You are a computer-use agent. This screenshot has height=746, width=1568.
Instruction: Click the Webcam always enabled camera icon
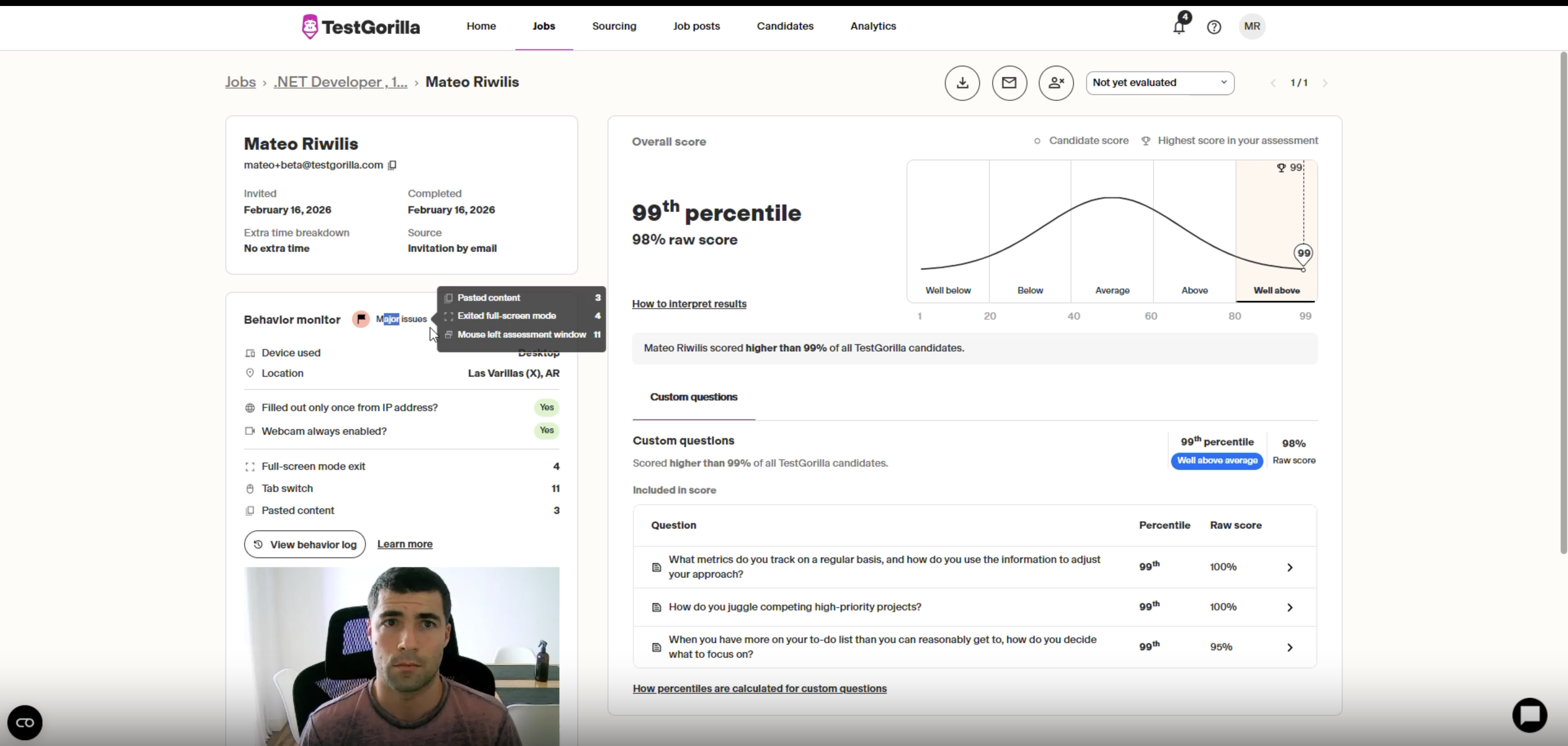tap(249, 431)
